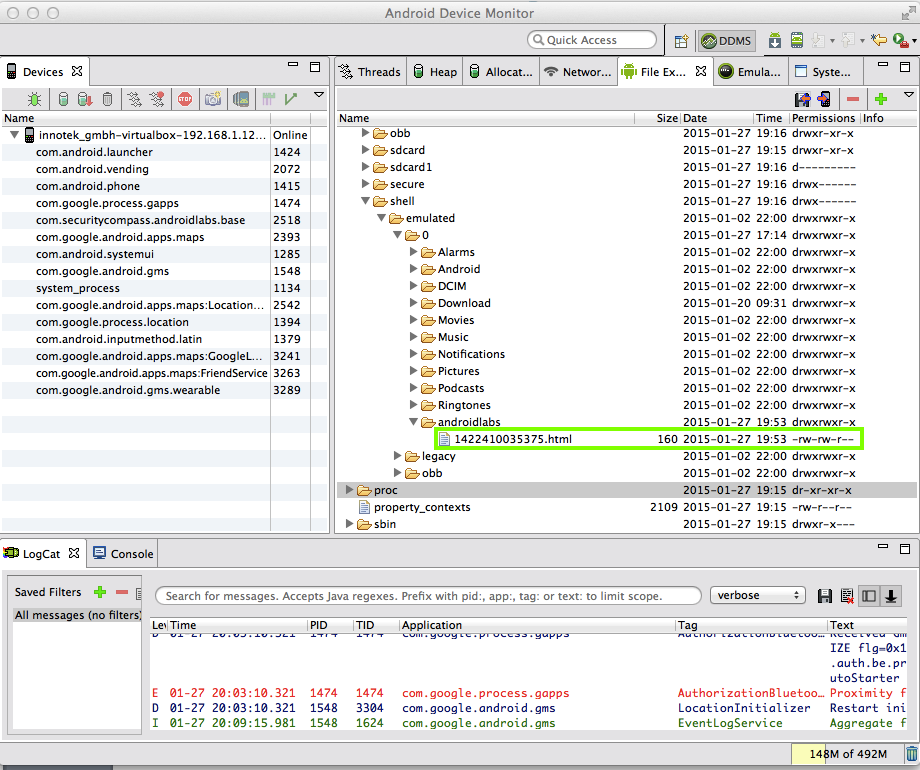Viewport: 920px width, 770px height.
Task: Switch to the Heap tab
Action: point(435,72)
